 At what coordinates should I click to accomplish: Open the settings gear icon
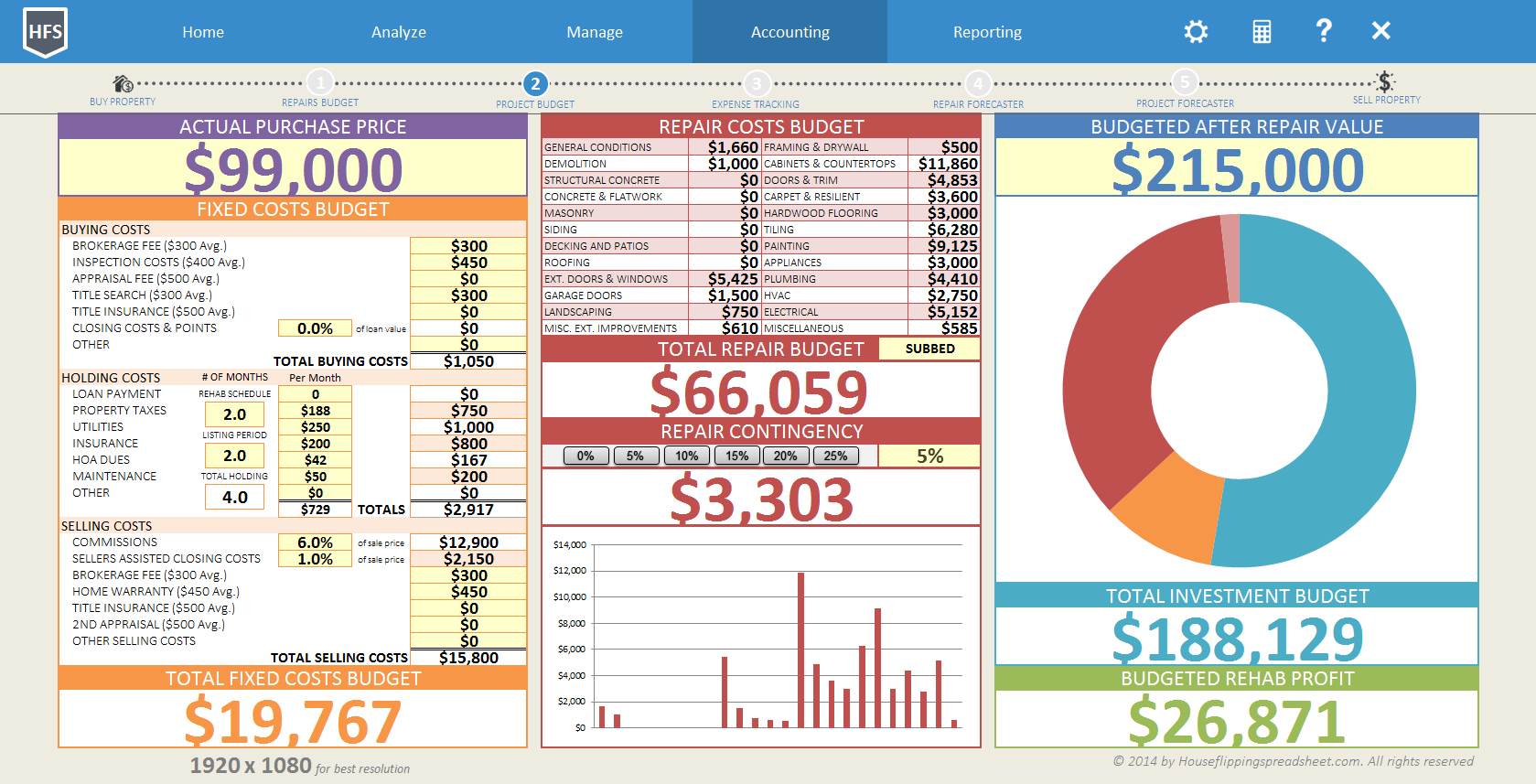1196,32
